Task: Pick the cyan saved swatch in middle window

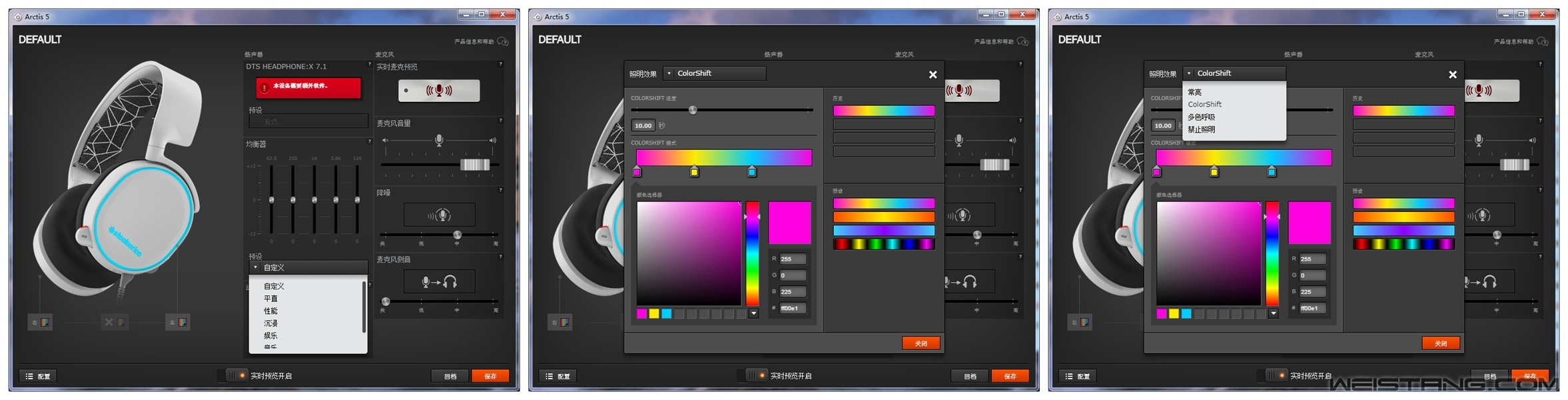Action: coord(666,314)
